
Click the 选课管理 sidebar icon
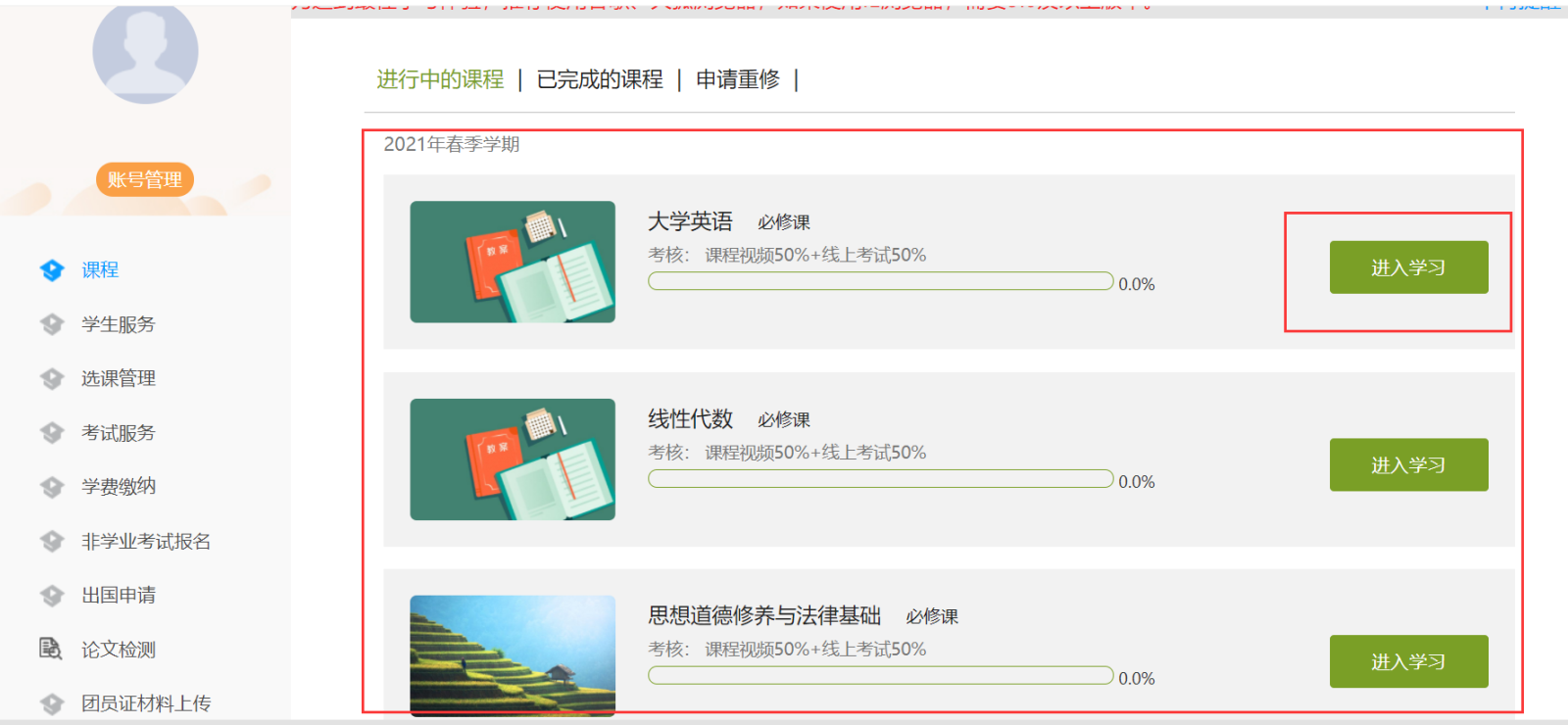[52, 378]
